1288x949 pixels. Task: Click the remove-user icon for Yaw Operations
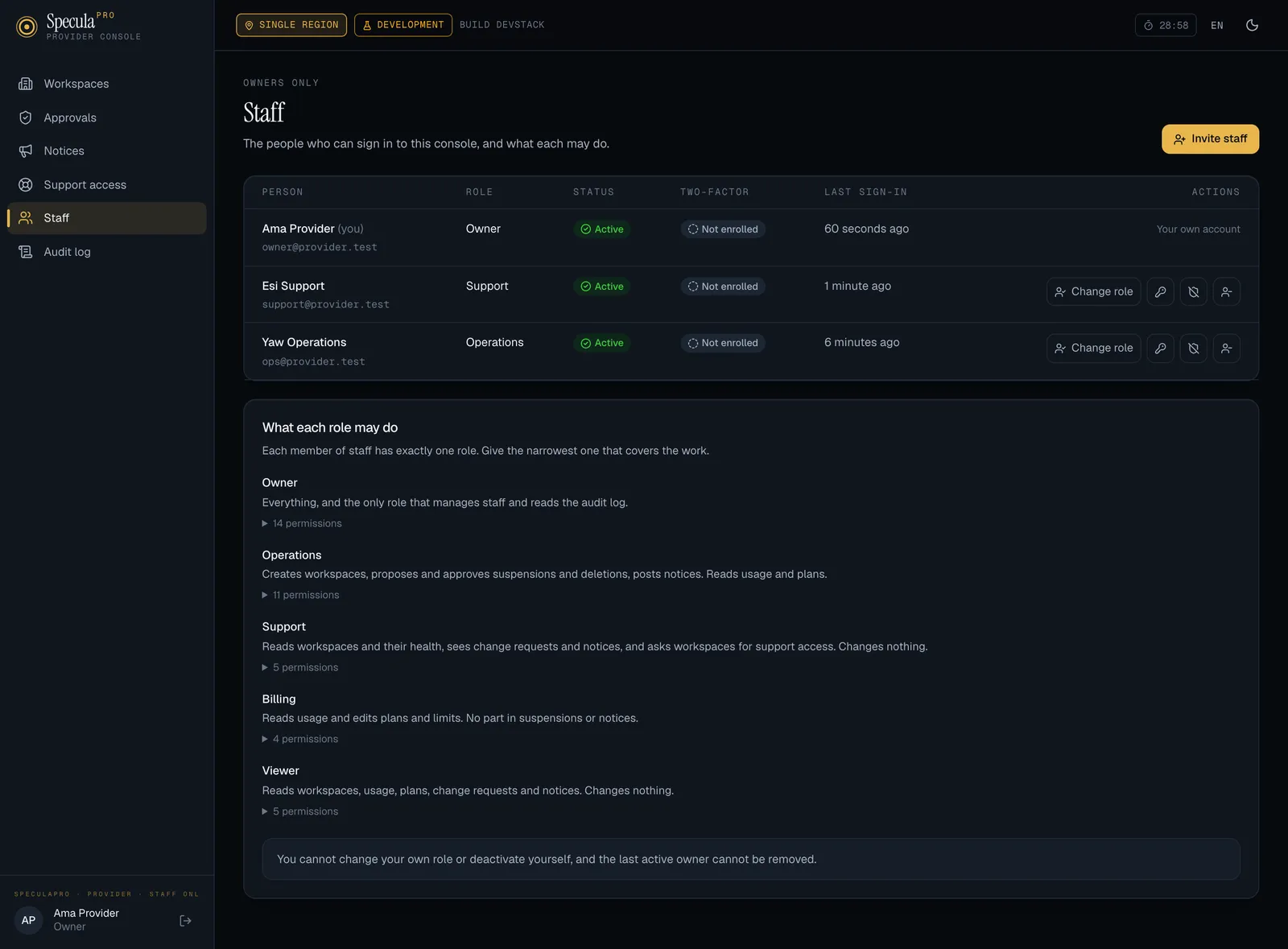tap(1227, 349)
